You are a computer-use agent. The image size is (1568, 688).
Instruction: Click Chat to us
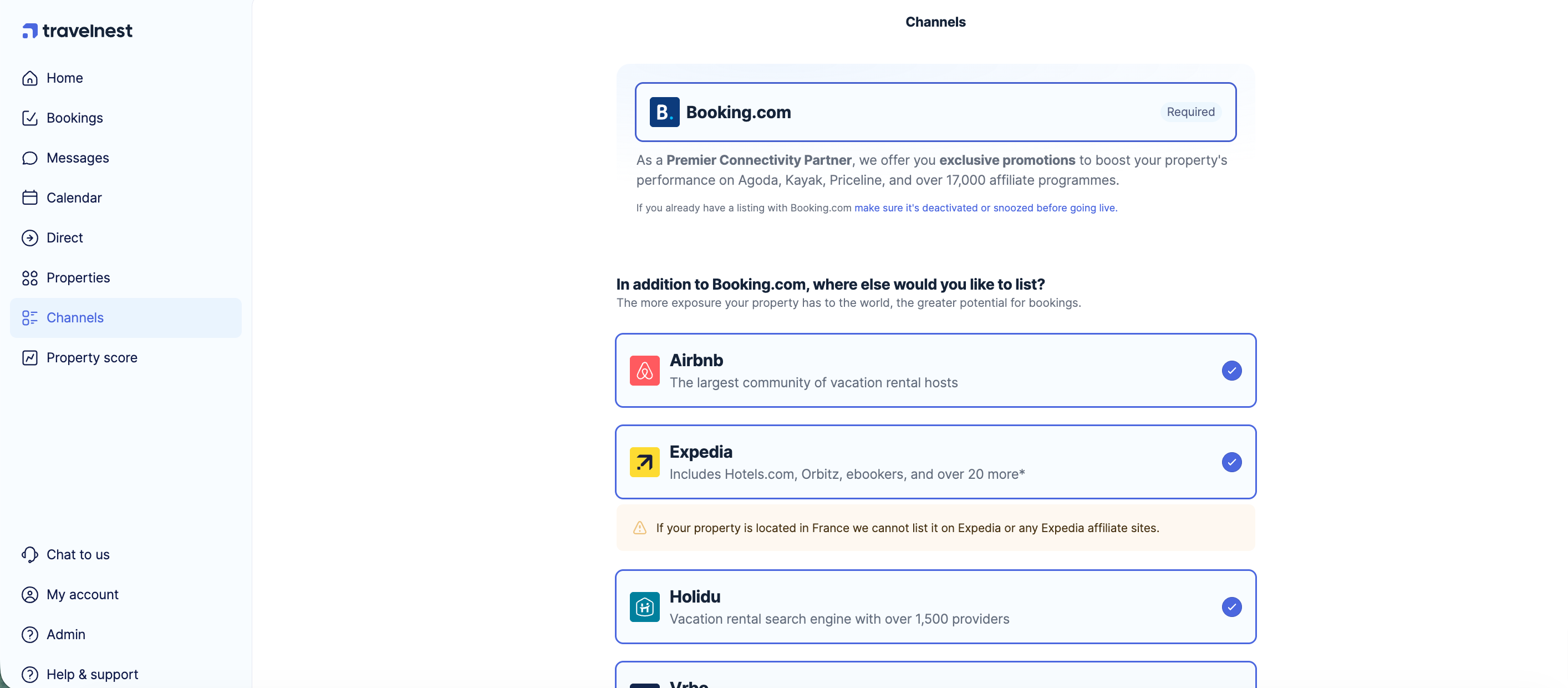[x=77, y=555]
